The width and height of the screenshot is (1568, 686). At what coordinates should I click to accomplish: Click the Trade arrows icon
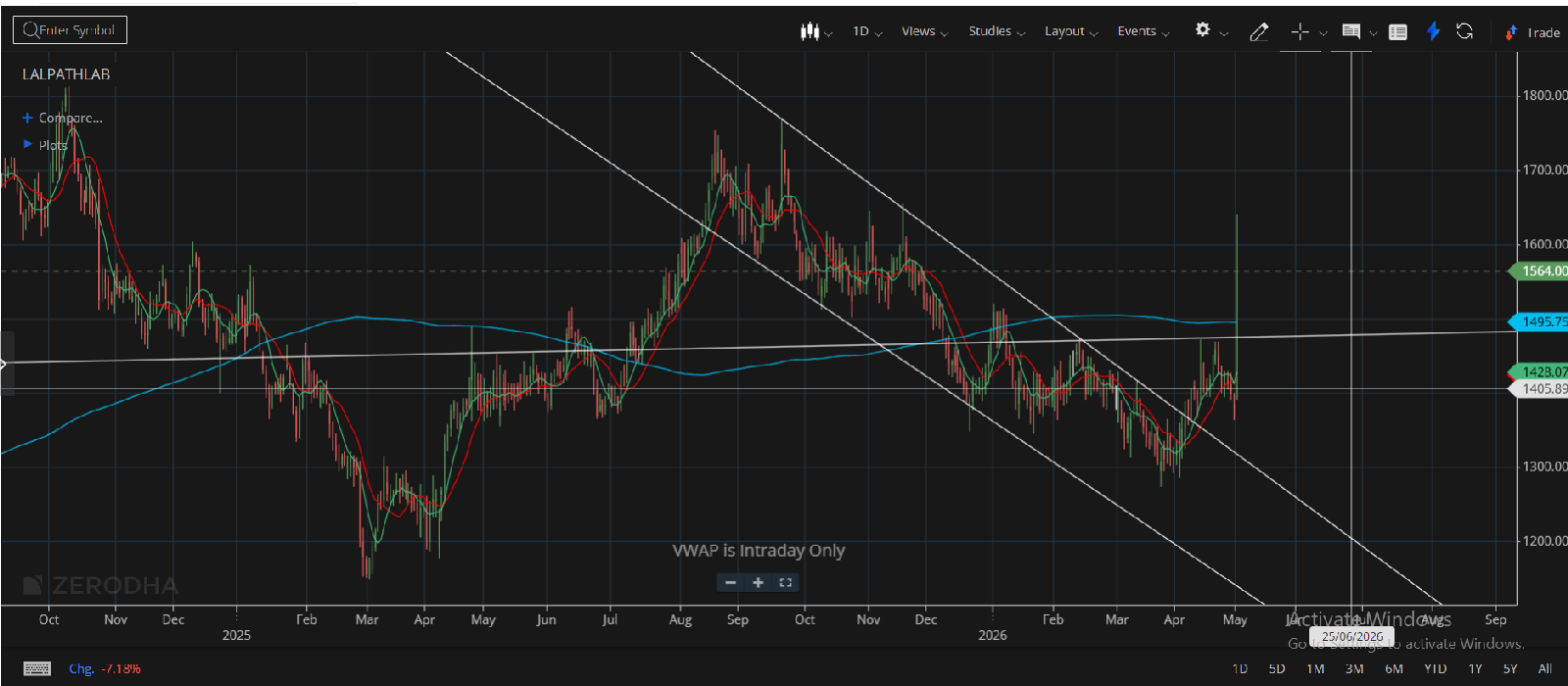(x=1511, y=32)
